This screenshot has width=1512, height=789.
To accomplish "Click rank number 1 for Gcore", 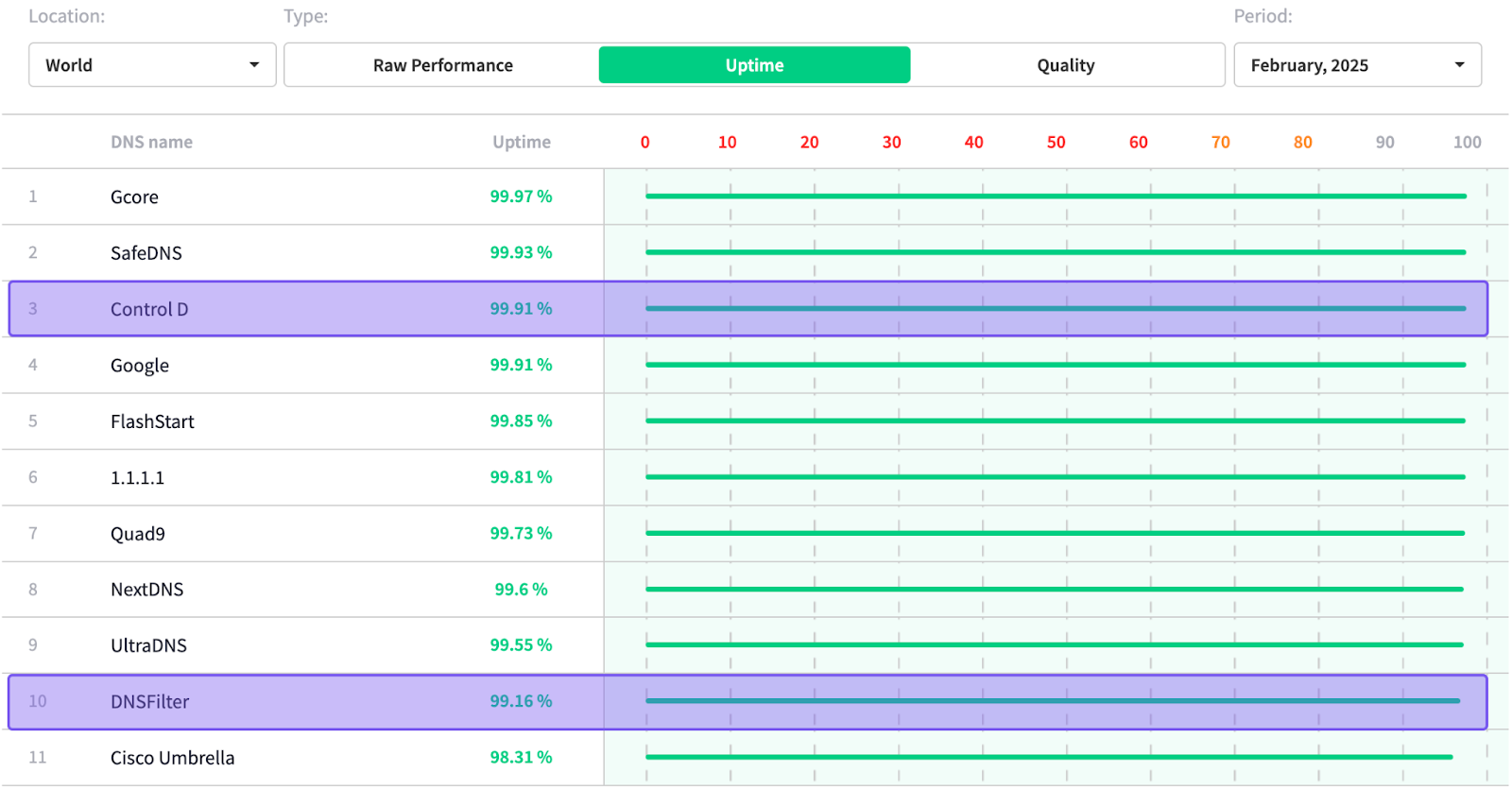I will 33,197.
